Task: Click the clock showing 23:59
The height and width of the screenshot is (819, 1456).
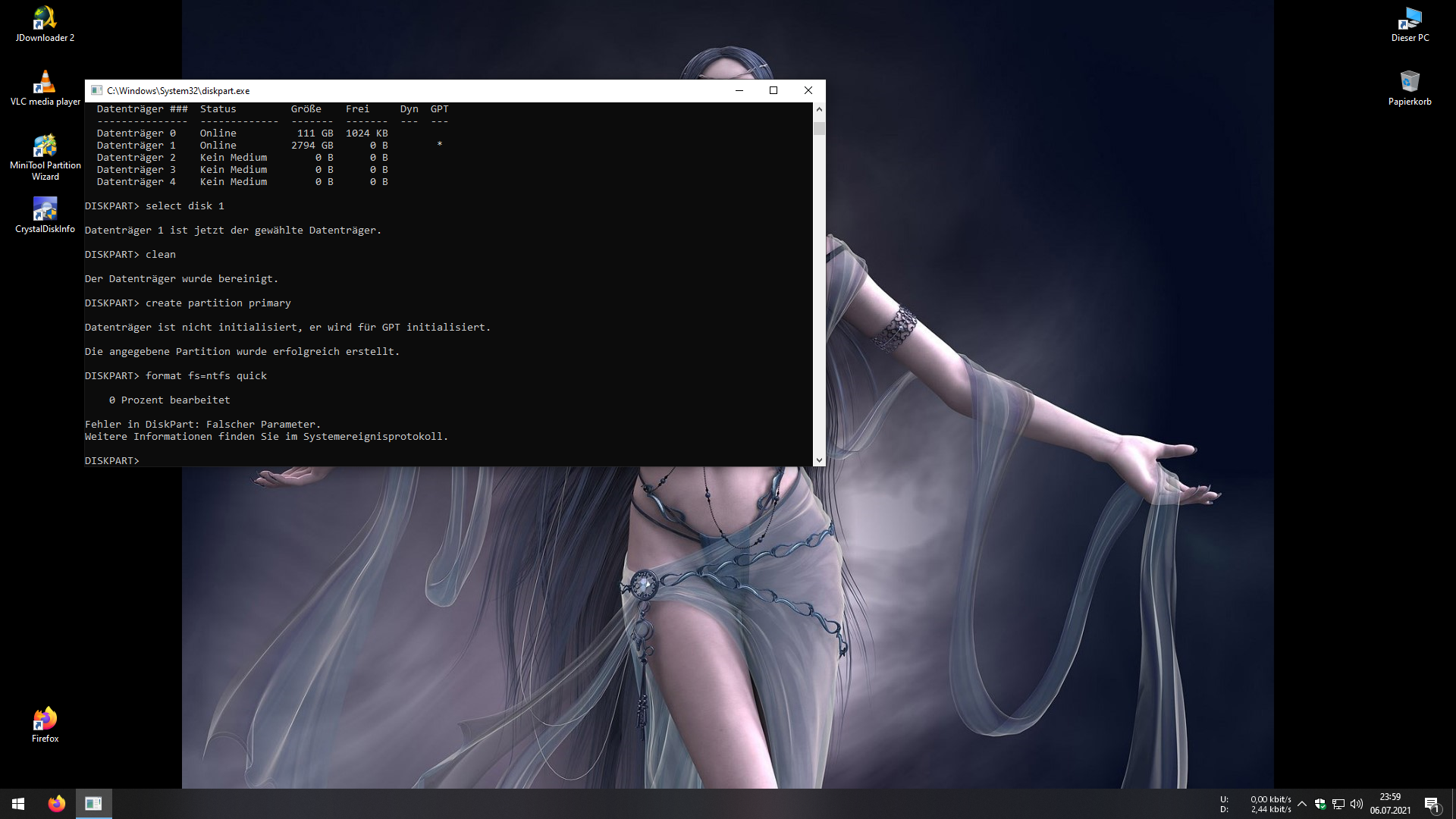Action: [1390, 804]
